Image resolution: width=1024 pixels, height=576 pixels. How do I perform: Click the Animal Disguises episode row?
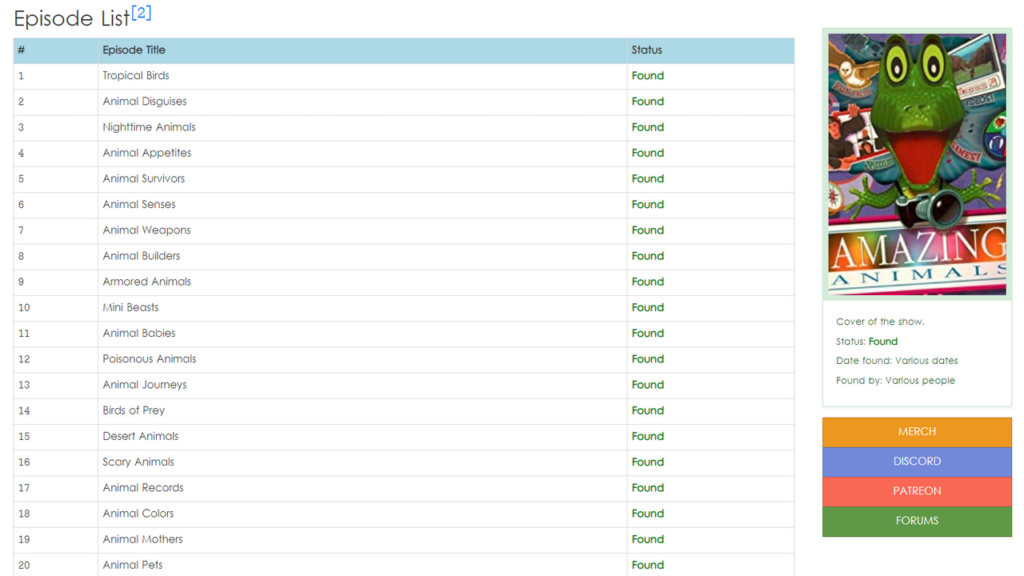144,102
